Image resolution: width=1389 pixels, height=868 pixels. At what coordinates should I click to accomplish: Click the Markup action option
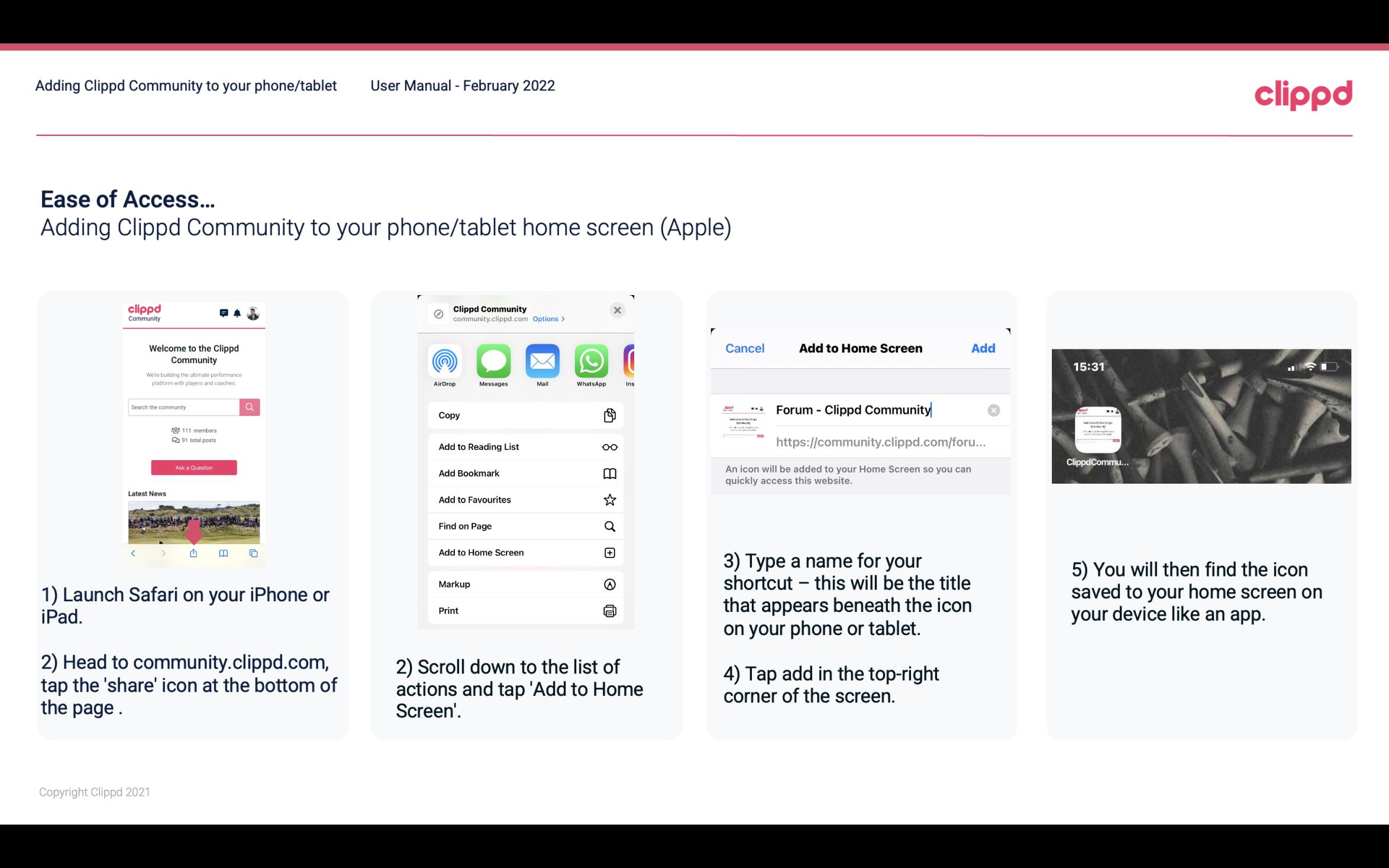point(523,583)
